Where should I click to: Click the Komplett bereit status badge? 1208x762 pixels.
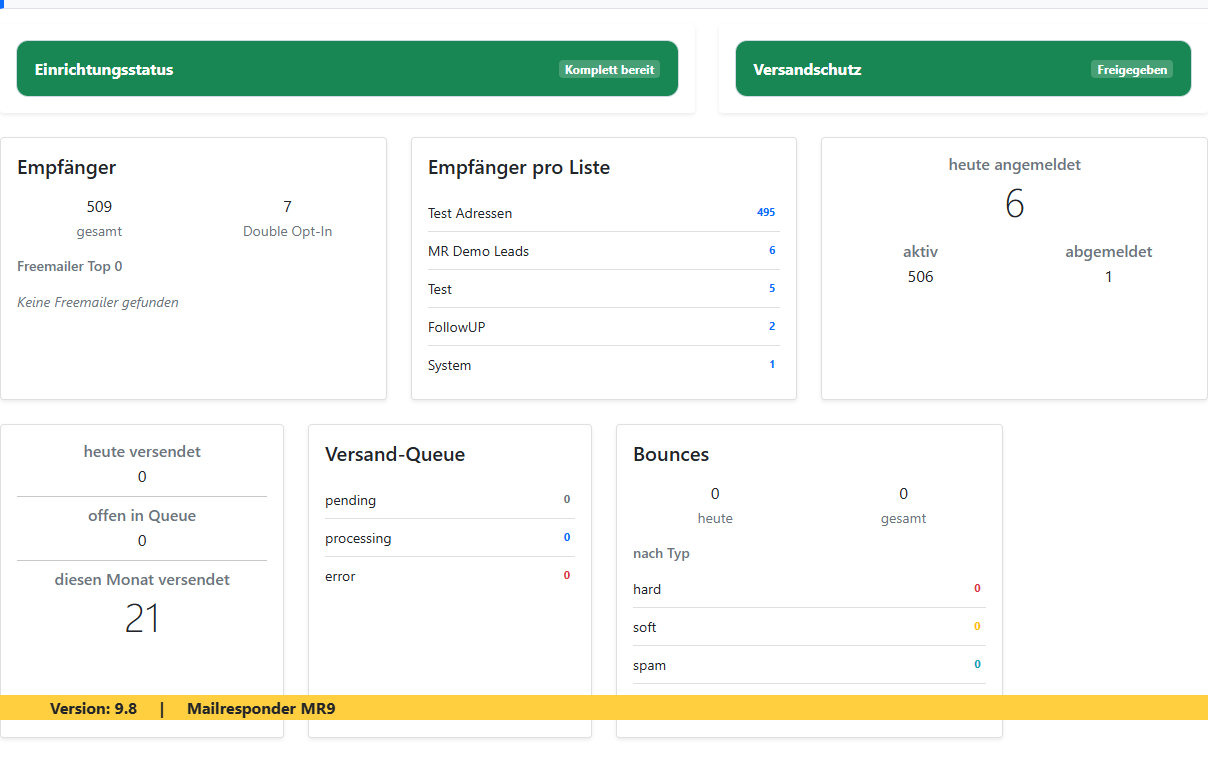coord(608,69)
